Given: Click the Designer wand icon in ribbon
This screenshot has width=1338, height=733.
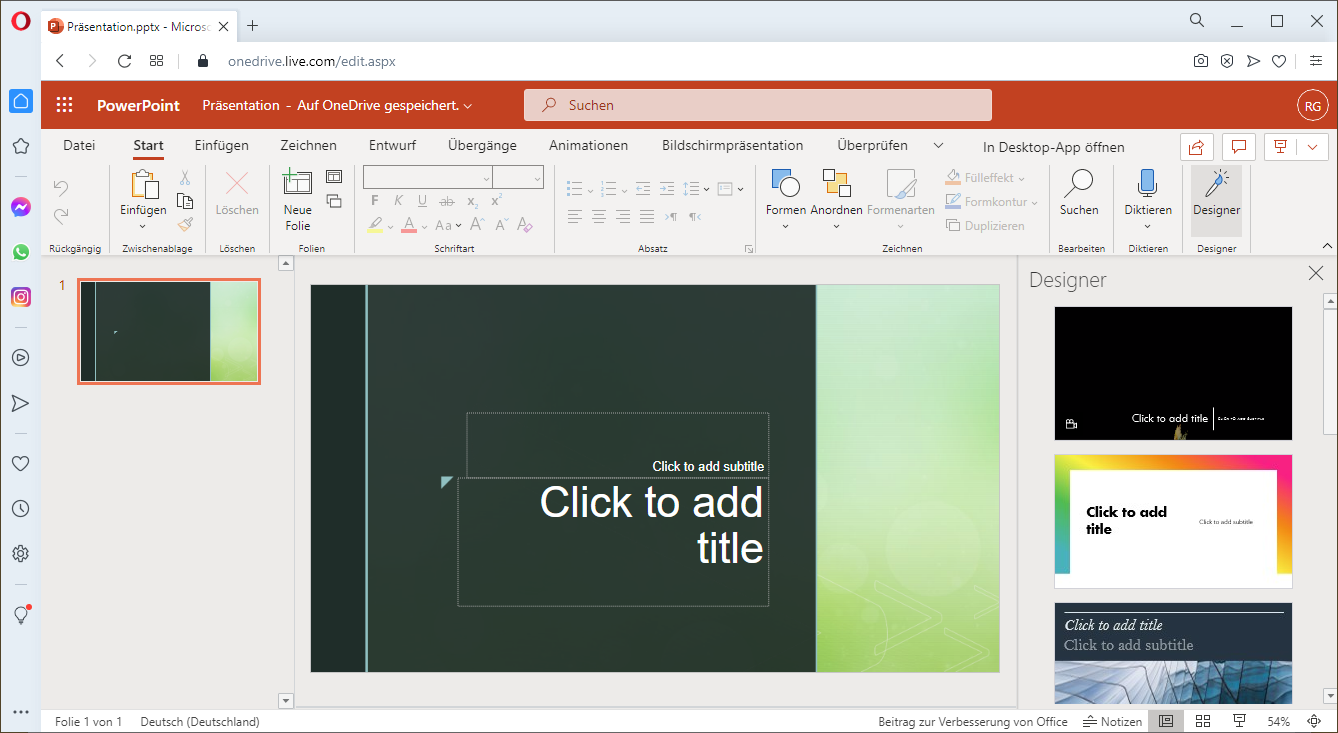Looking at the screenshot, I should (x=1216, y=184).
